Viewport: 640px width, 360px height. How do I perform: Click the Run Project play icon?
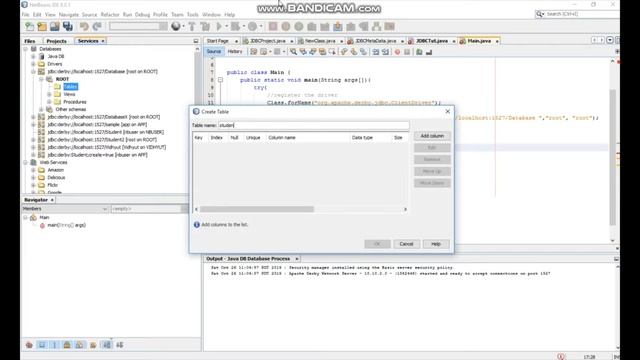(x=219, y=27)
